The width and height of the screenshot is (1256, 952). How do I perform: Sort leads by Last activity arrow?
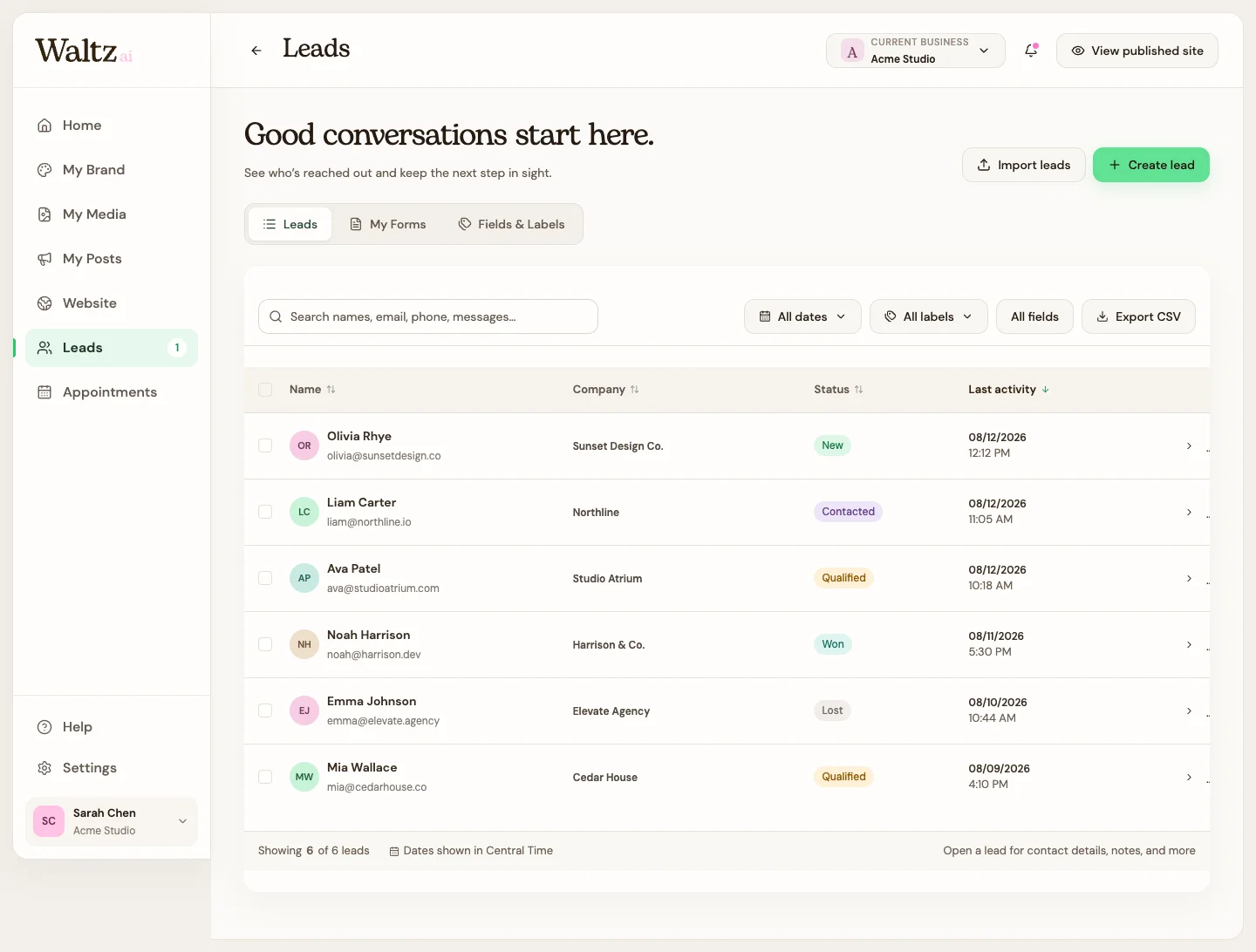pyautogui.click(x=1046, y=390)
